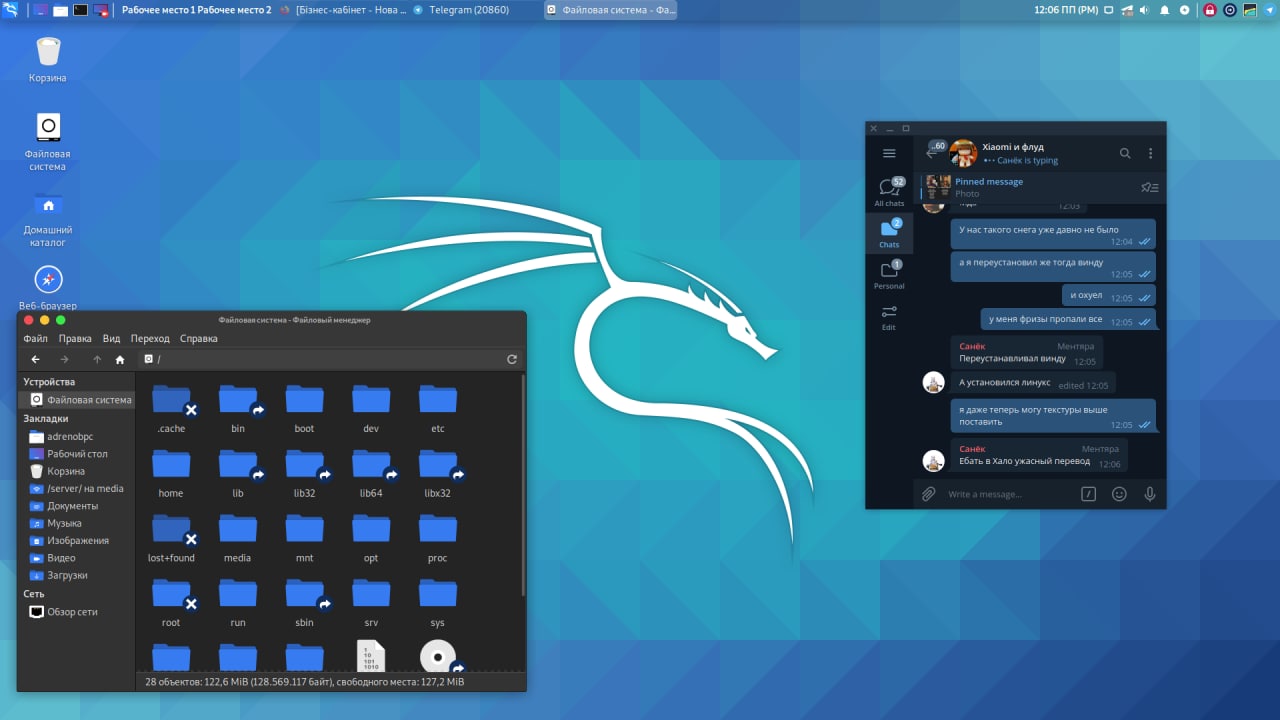Open the Telegram hamburger menu
The width and height of the screenshot is (1280, 720).
[889, 154]
